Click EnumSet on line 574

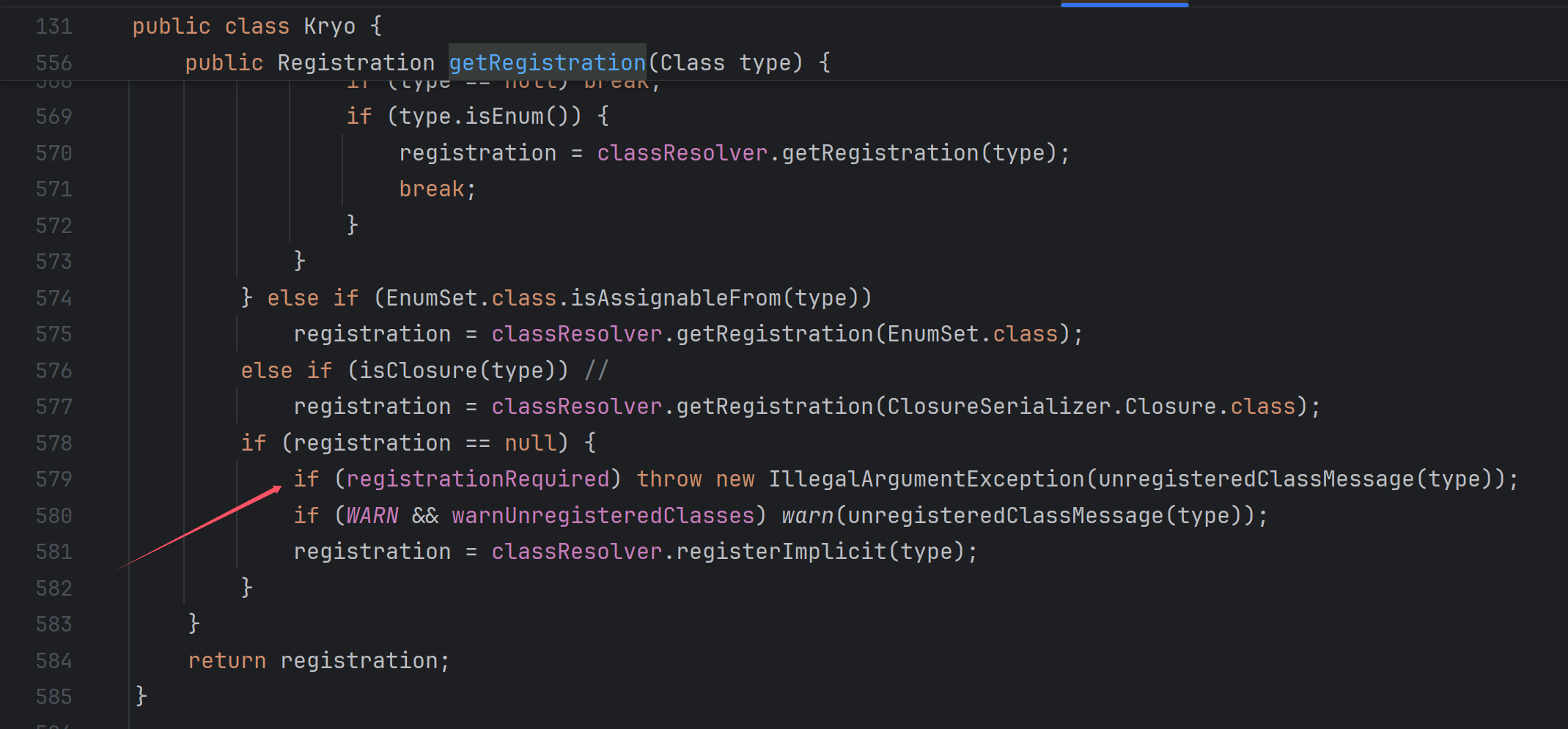(x=432, y=298)
